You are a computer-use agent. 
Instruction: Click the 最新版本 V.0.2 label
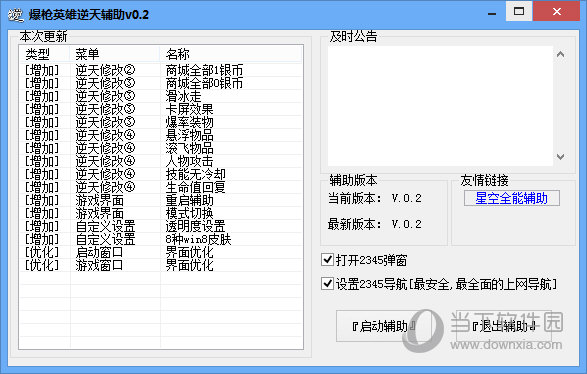click(375, 224)
